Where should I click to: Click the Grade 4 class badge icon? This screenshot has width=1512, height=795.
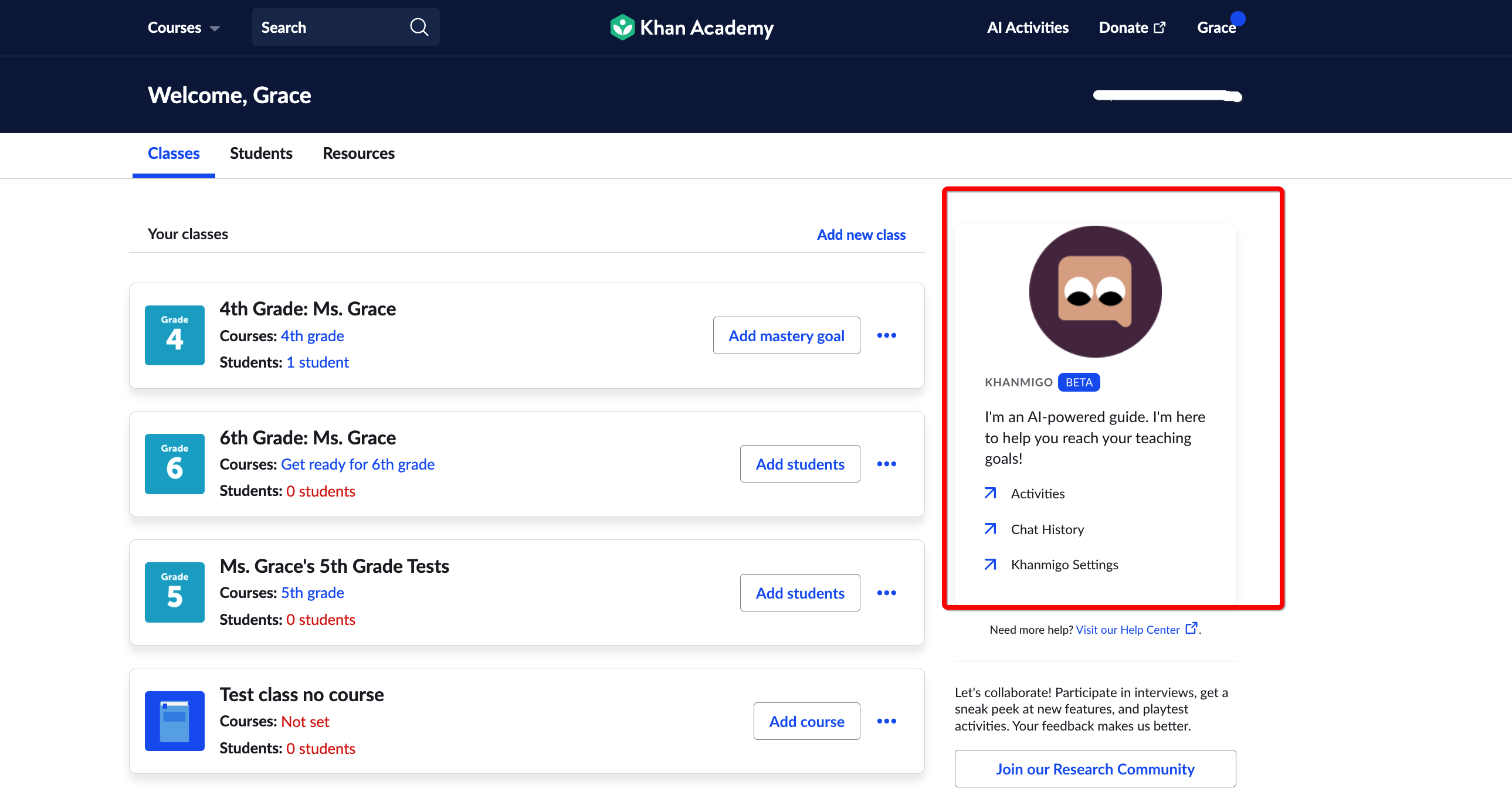pos(174,335)
